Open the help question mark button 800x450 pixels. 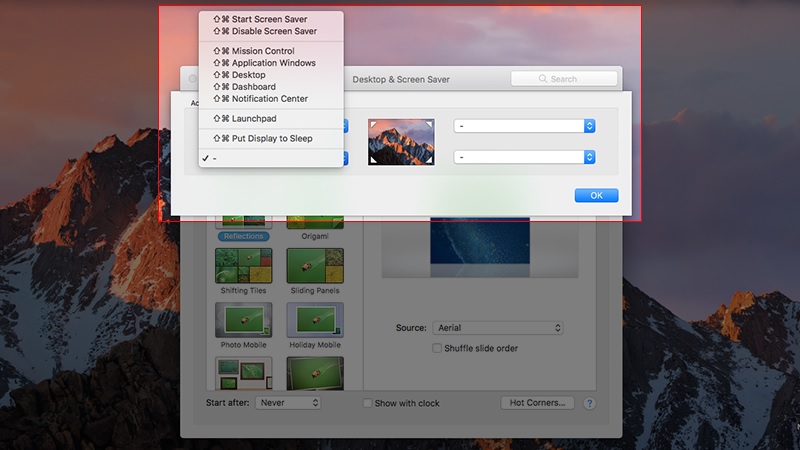pos(589,403)
